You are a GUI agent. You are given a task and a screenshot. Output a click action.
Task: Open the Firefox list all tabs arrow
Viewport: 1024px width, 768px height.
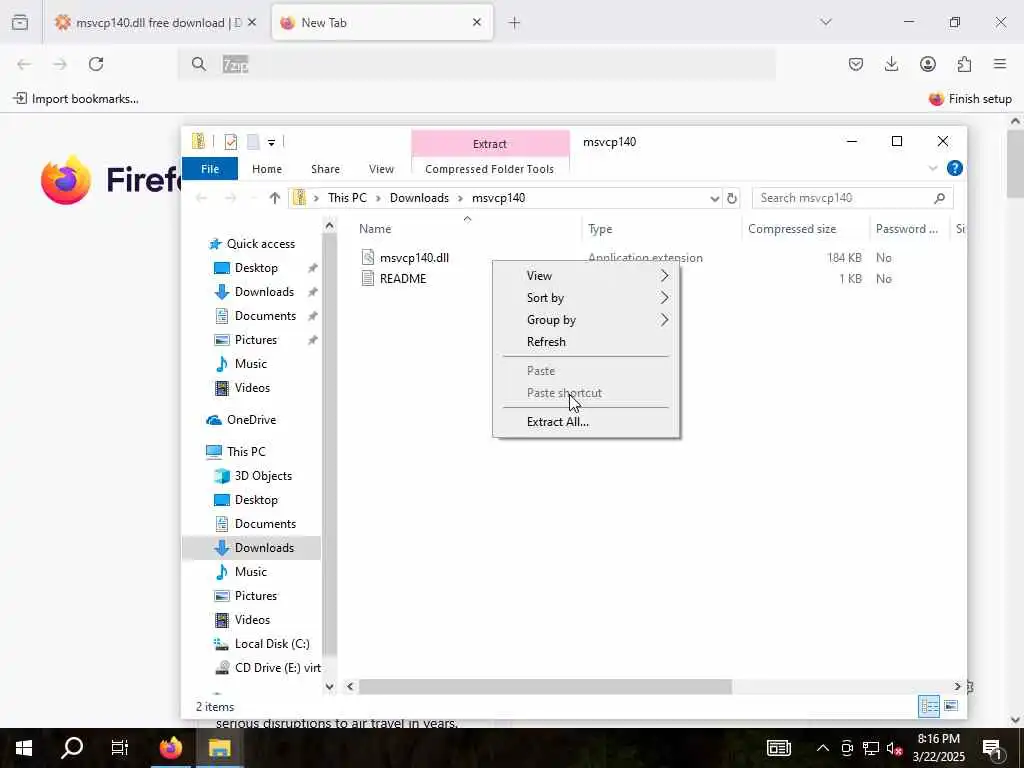(x=826, y=22)
